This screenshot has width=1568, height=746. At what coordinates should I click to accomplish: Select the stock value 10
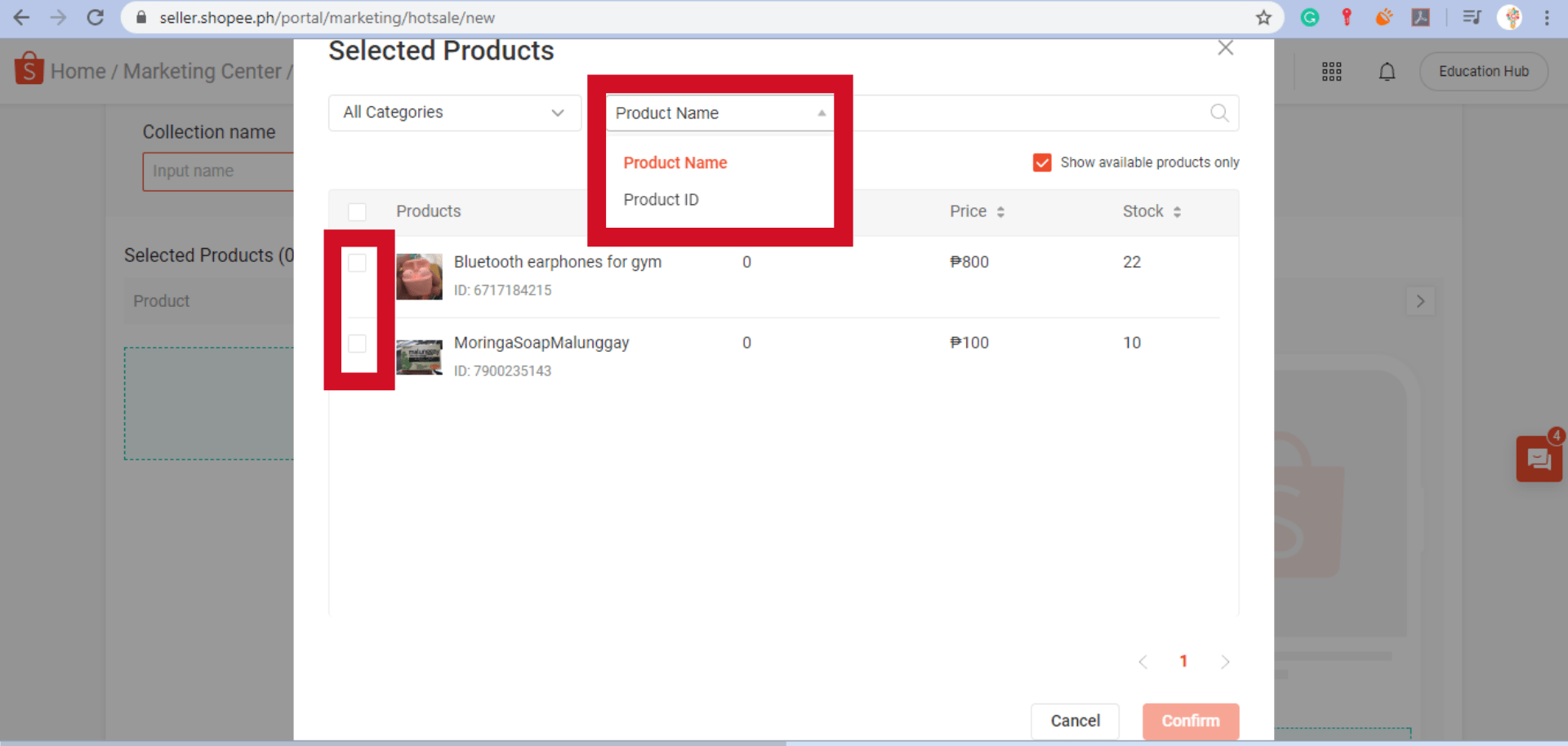(x=1132, y=343)
